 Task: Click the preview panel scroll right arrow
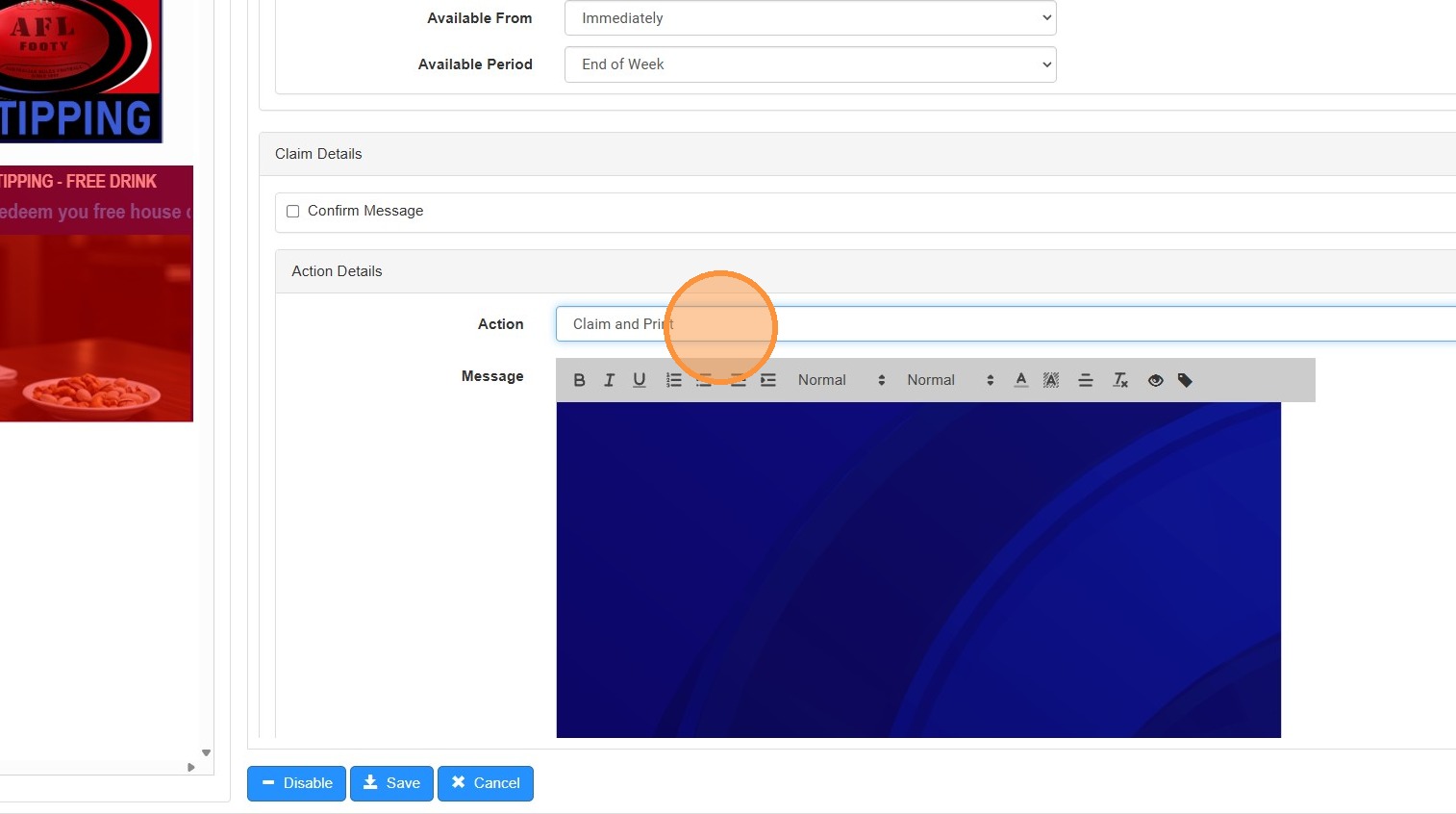191,767
